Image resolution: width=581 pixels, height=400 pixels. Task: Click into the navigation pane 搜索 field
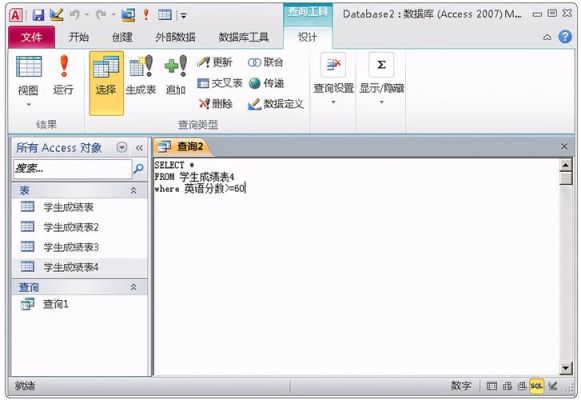[x=73, y=169]
